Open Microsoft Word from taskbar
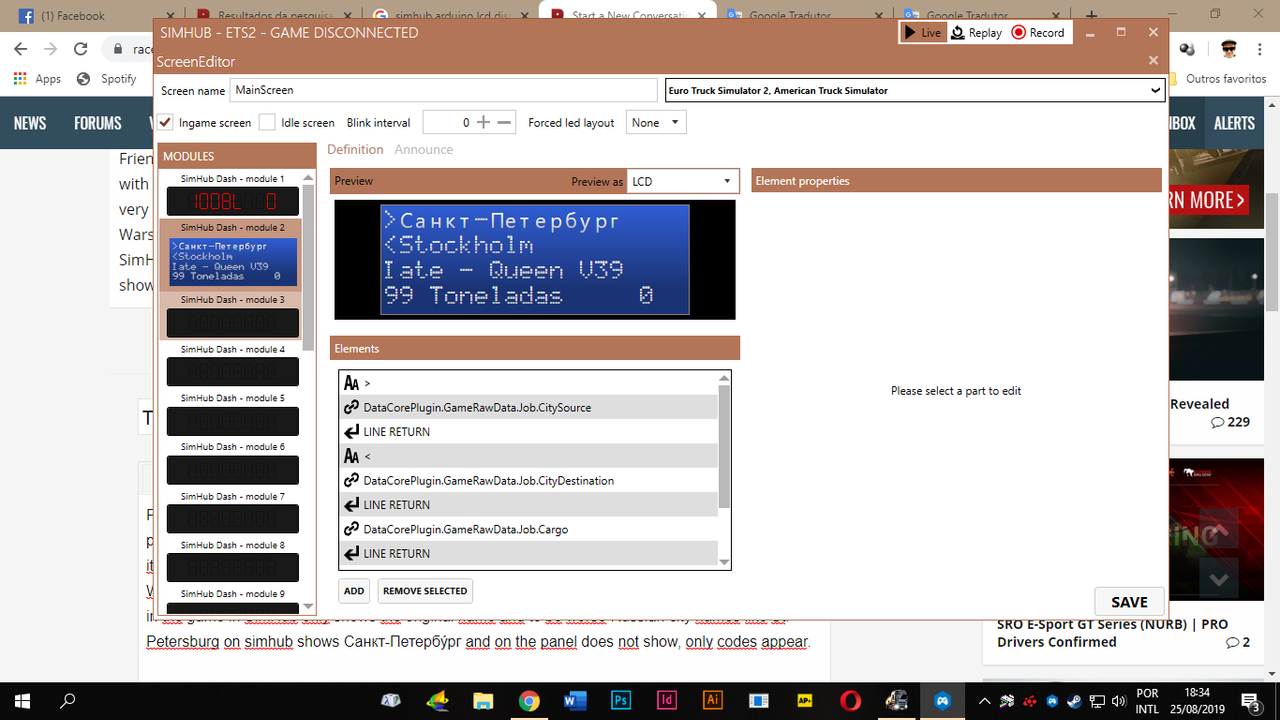The image size is (1280, 720). click(575, 700)
